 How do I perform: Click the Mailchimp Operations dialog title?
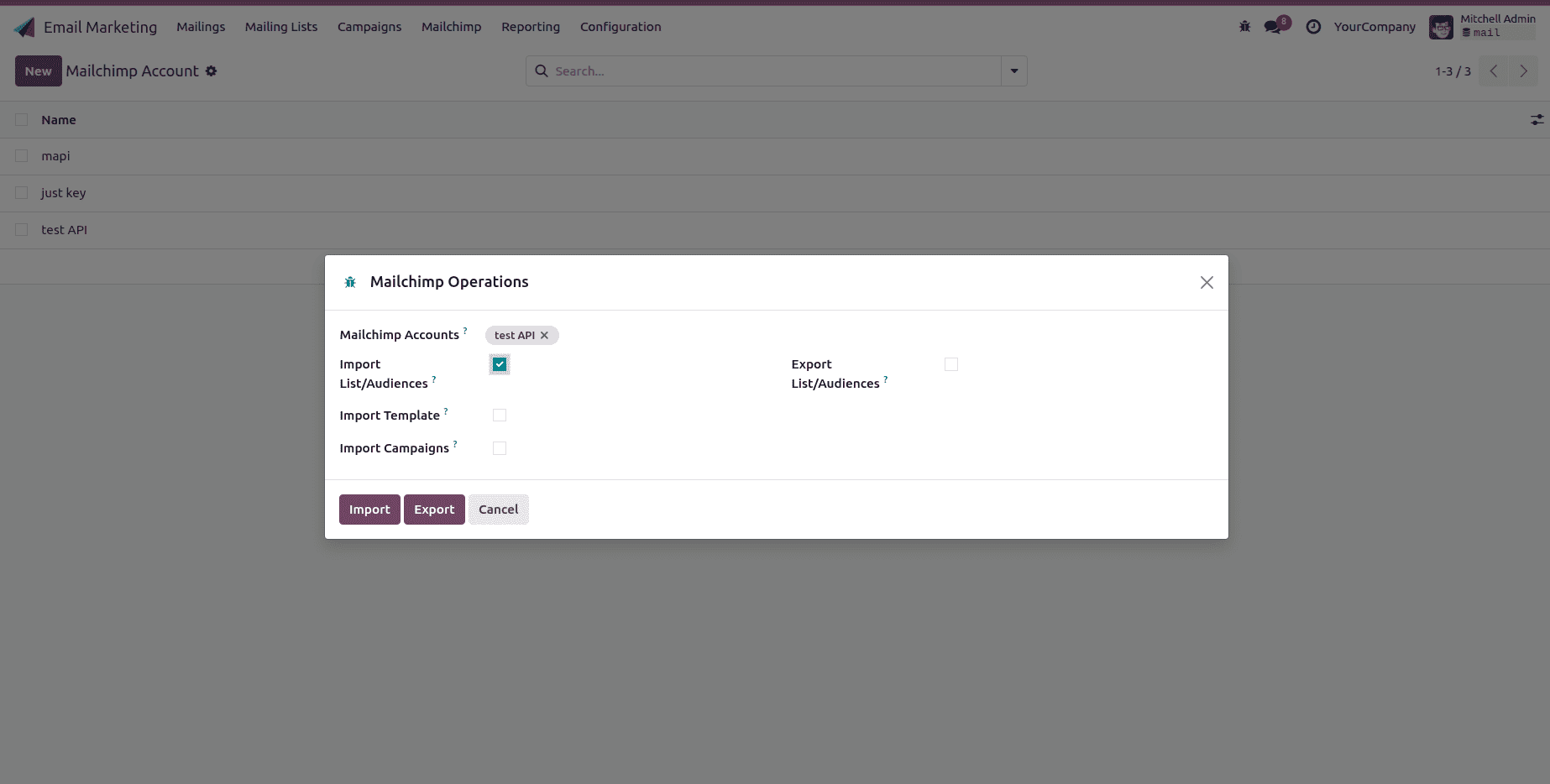pos(449,282)
